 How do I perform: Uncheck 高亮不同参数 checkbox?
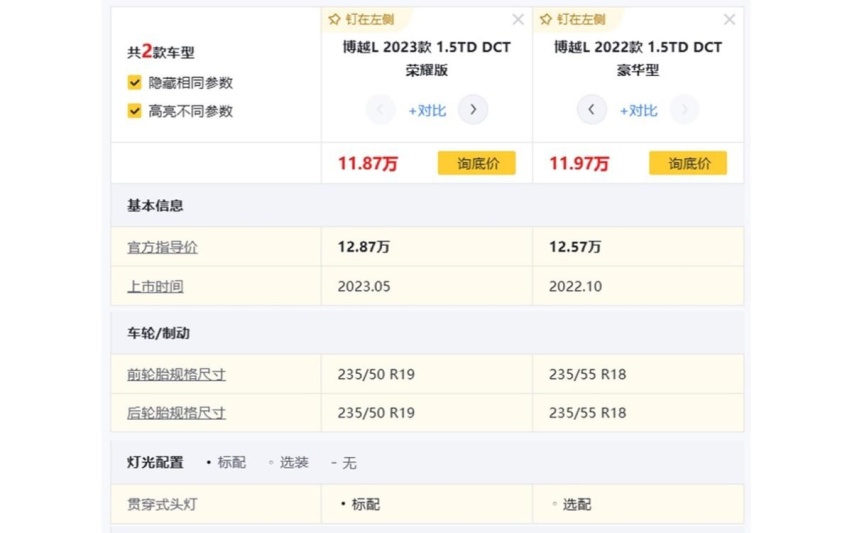(134, 111)
